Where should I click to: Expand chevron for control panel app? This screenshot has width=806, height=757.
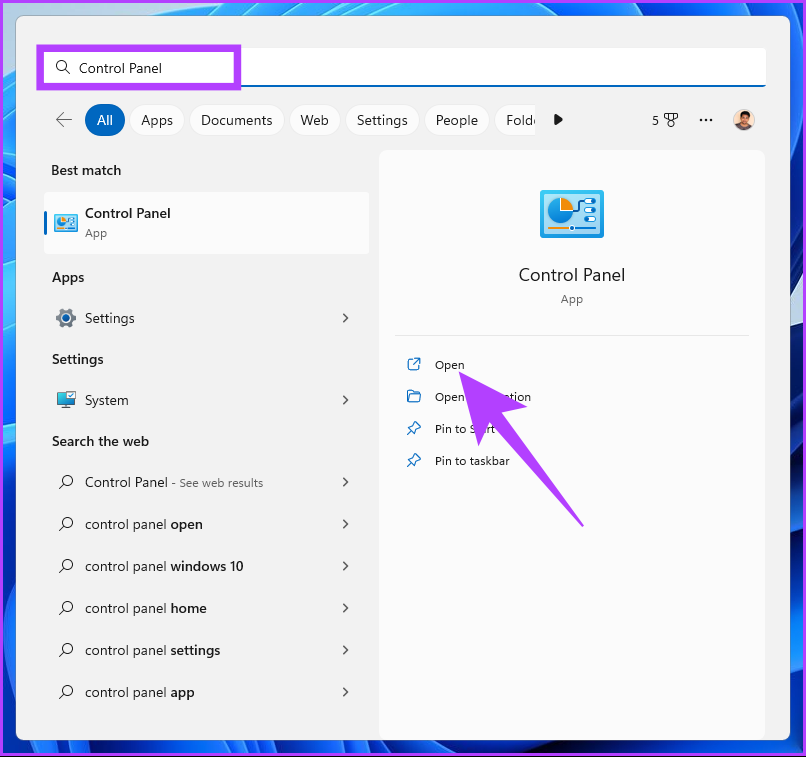(345, 692)
